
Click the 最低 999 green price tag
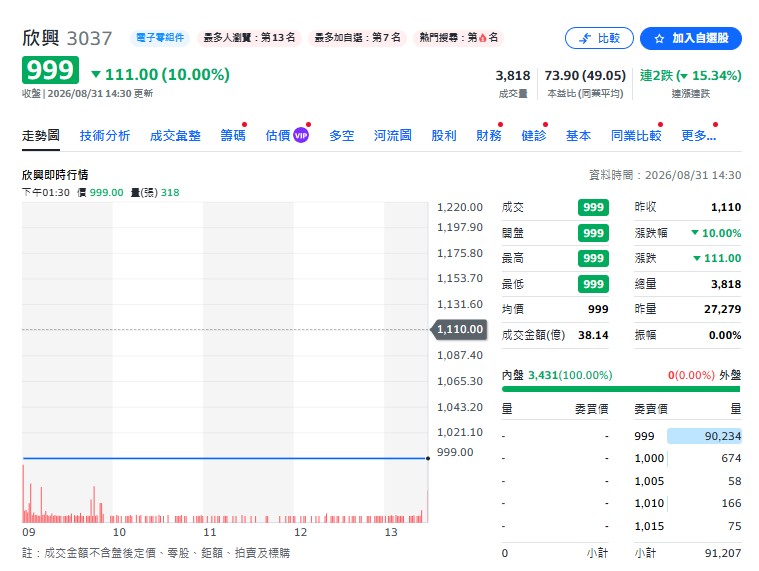[x=593, y=284]
